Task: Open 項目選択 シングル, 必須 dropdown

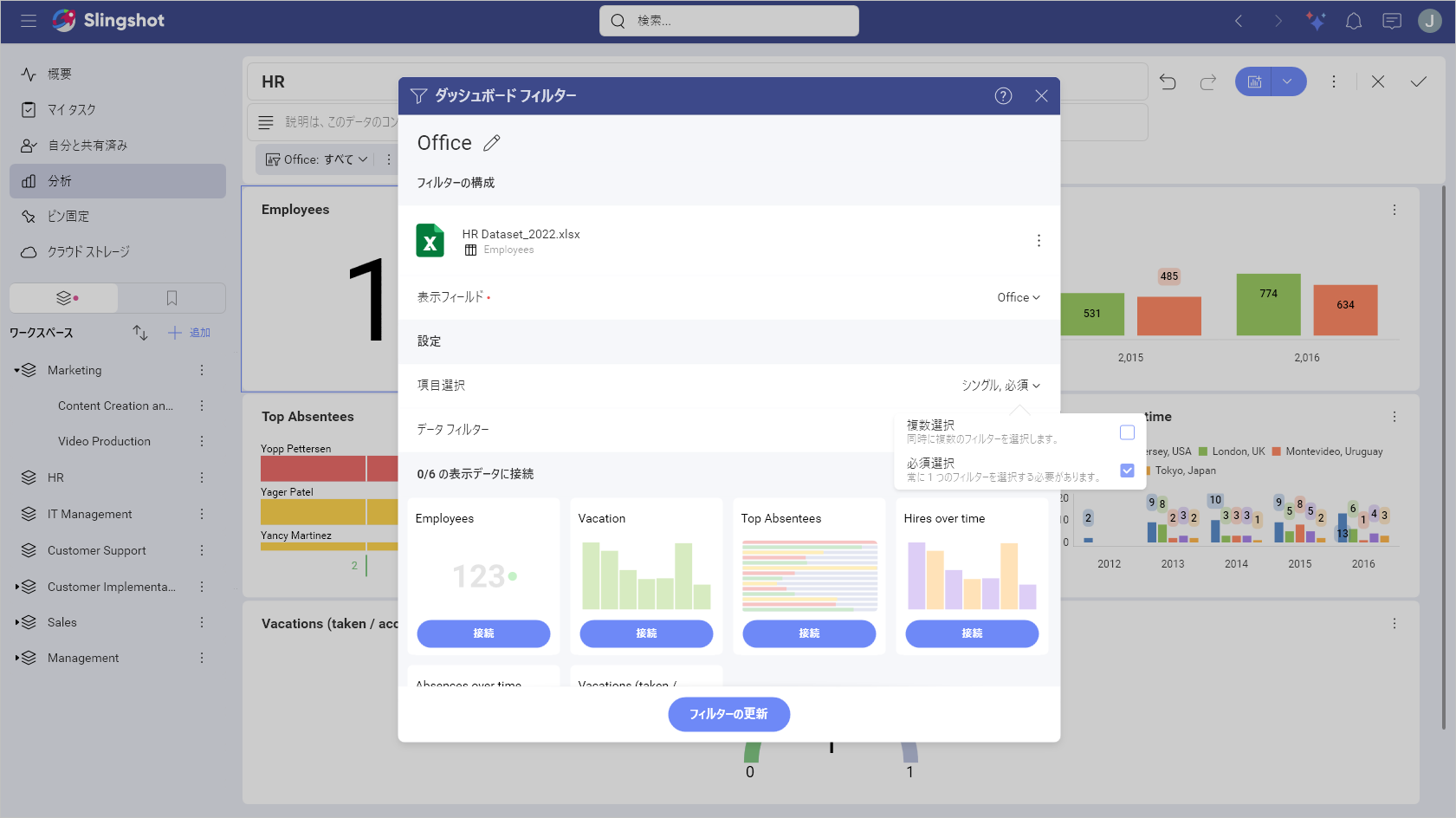Action: pos(1000,386)
